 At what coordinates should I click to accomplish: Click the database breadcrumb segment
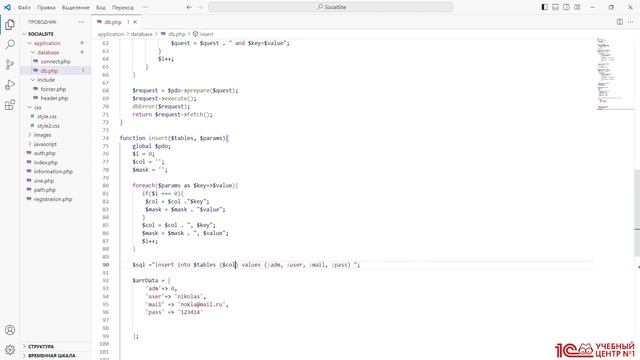pyautogui.click(x=142, y=34)
